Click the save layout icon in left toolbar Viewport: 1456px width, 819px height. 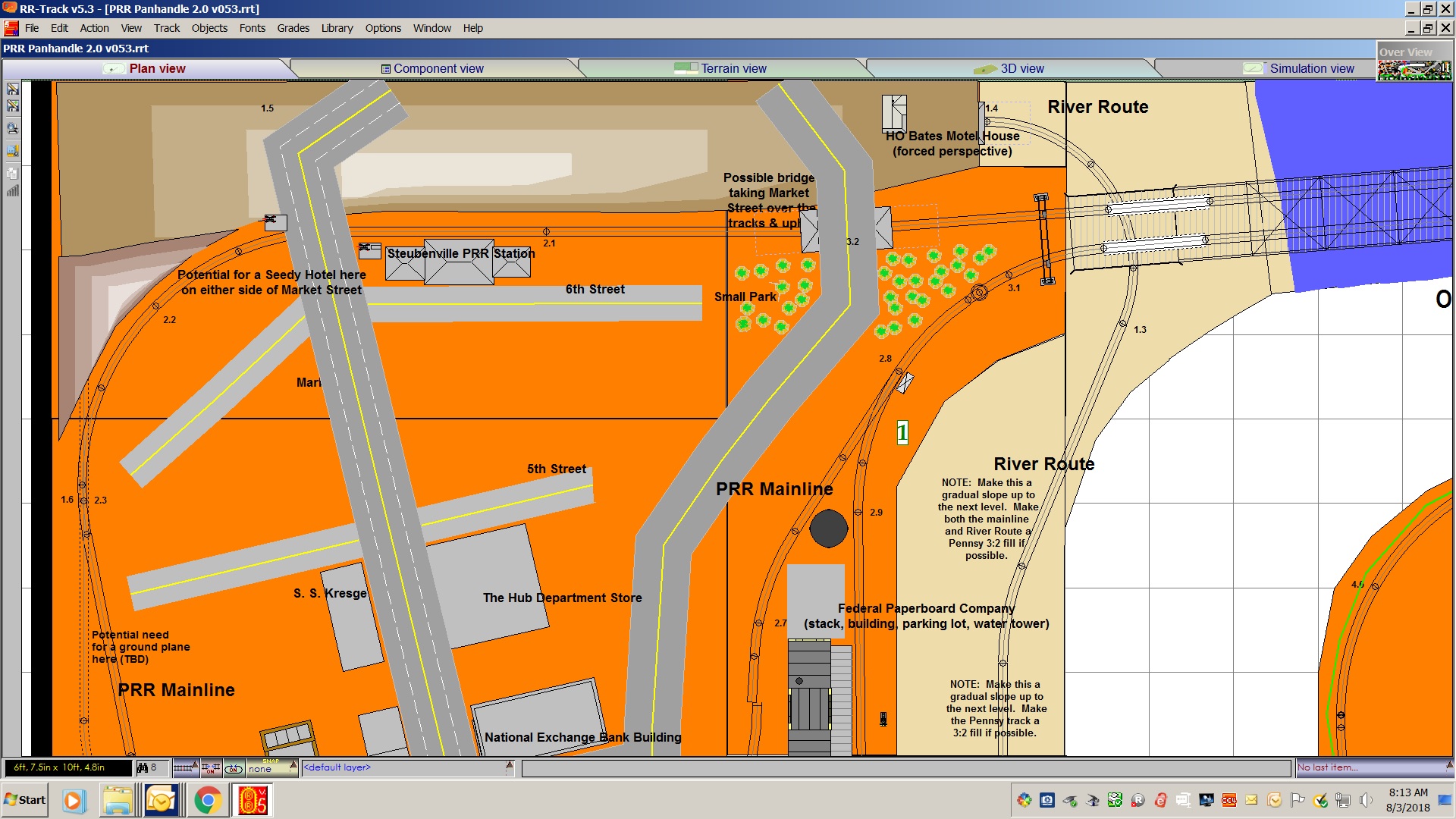(x=13, y=89)
